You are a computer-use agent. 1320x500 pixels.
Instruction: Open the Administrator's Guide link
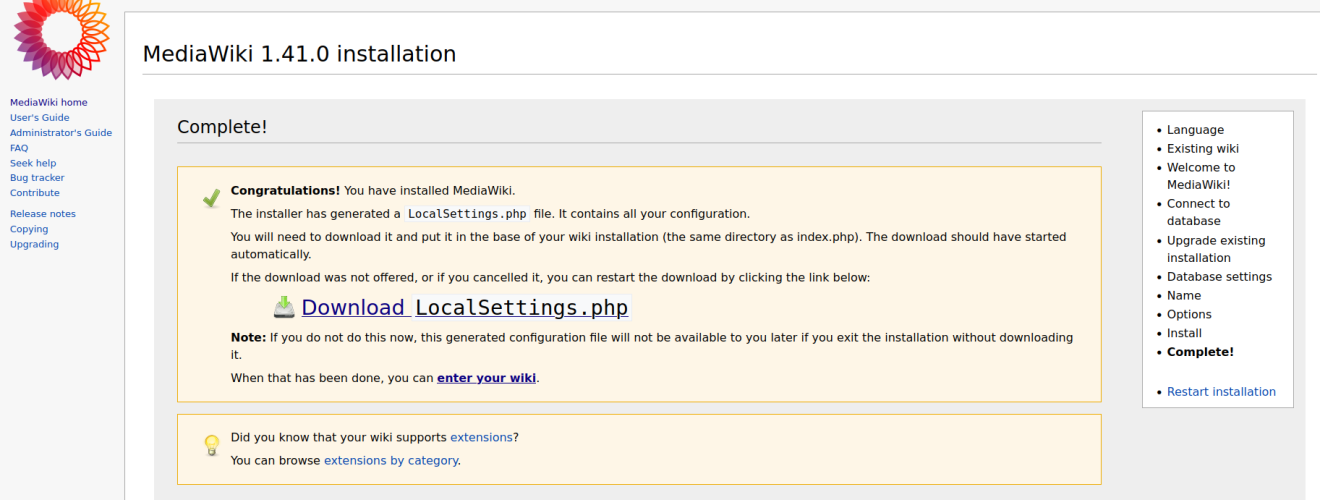pyautogui.click(x=61, y=132)
